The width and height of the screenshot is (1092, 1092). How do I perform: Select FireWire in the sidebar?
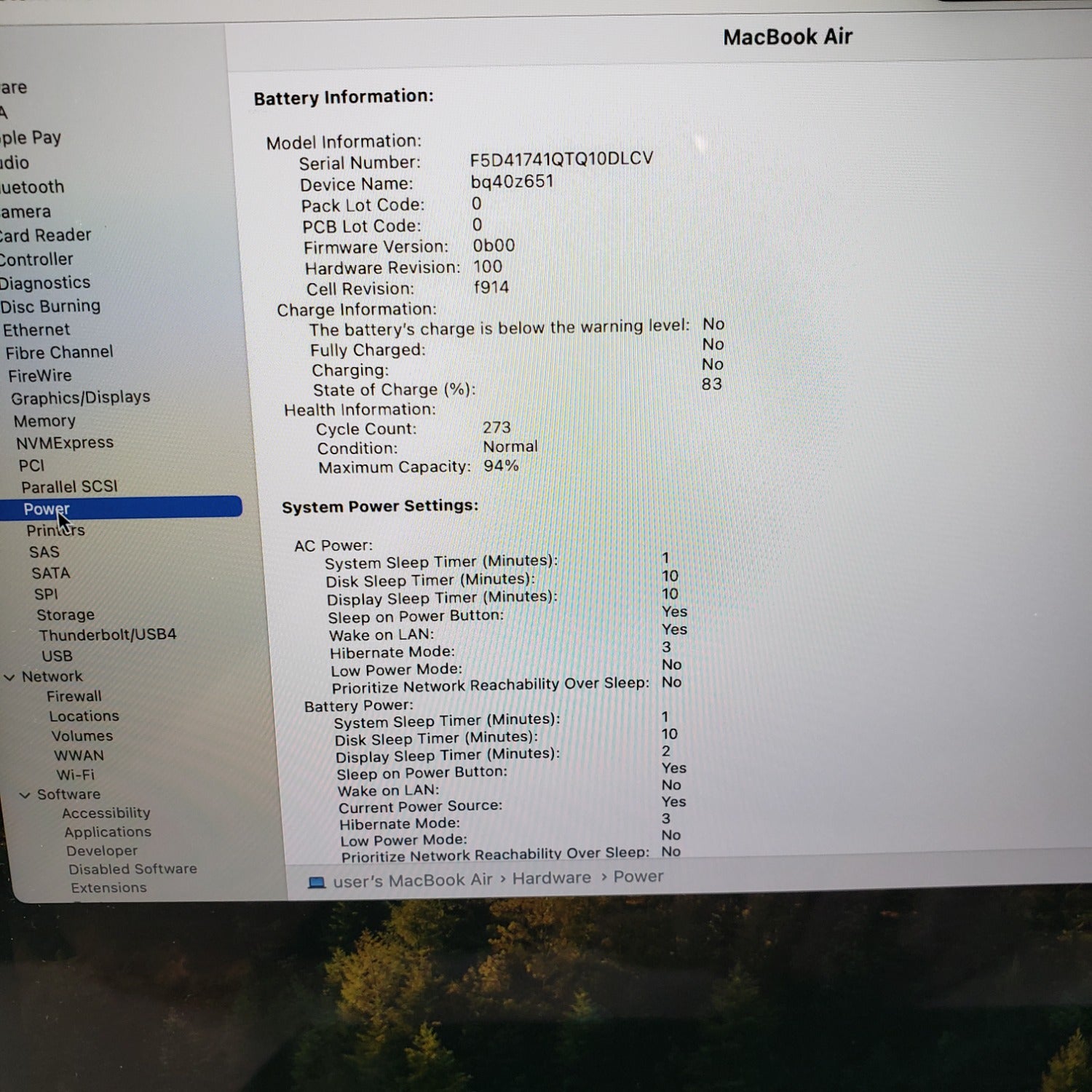(x=40, y=376)
